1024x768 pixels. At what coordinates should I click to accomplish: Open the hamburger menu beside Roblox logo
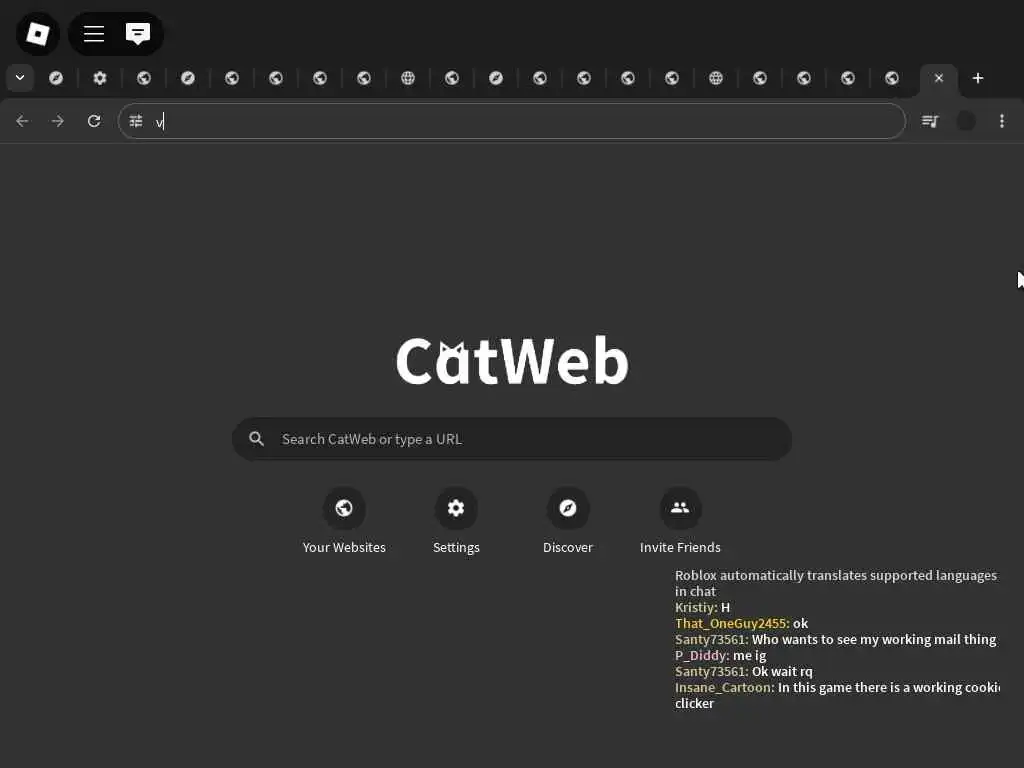94,33
